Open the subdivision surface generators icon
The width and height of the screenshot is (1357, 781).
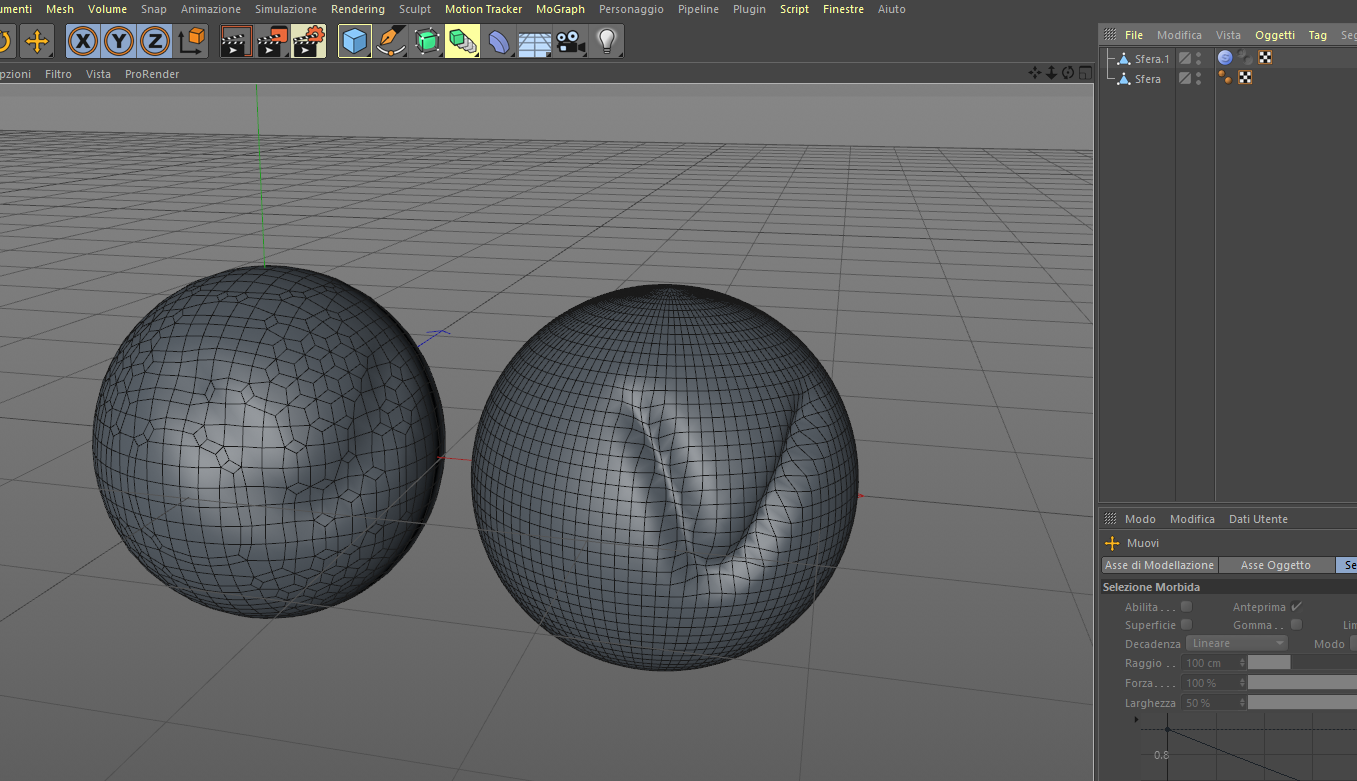[427, 41]
